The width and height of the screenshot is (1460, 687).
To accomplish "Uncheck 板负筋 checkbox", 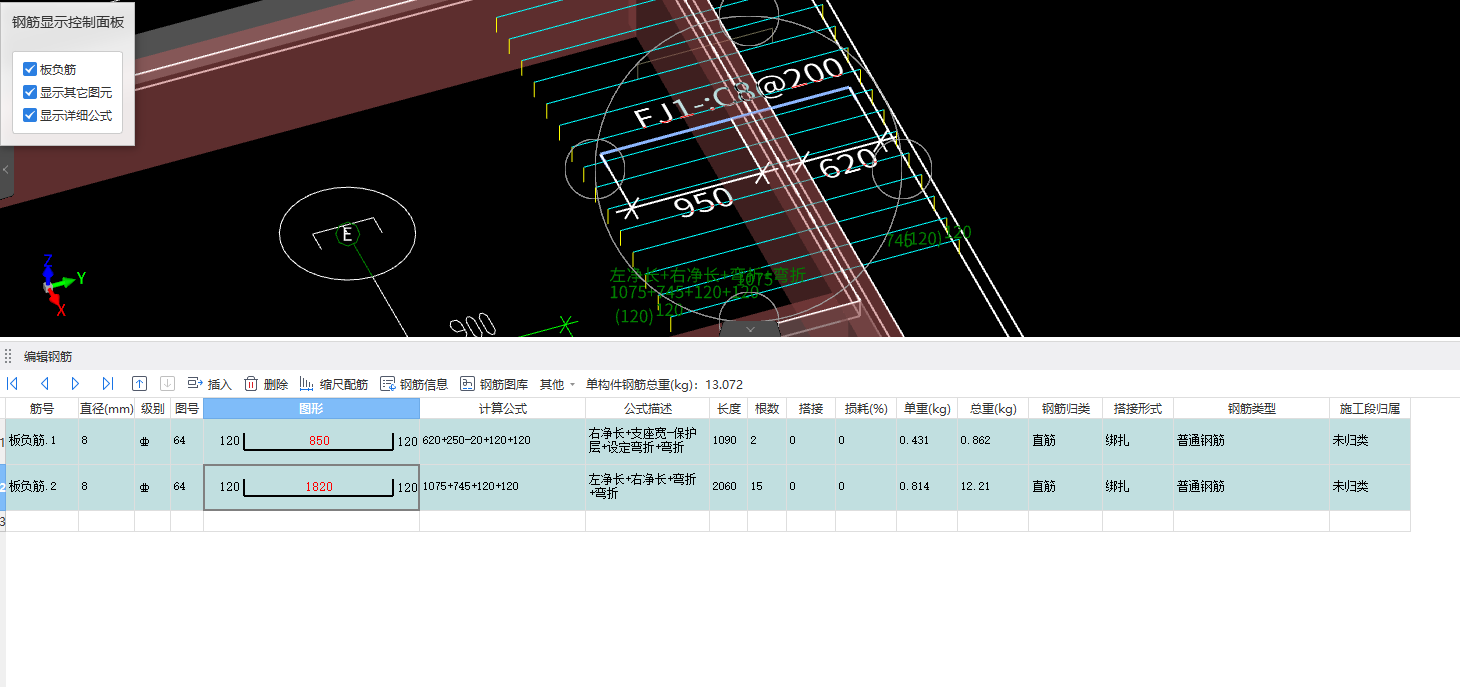I will click(30, 69).
